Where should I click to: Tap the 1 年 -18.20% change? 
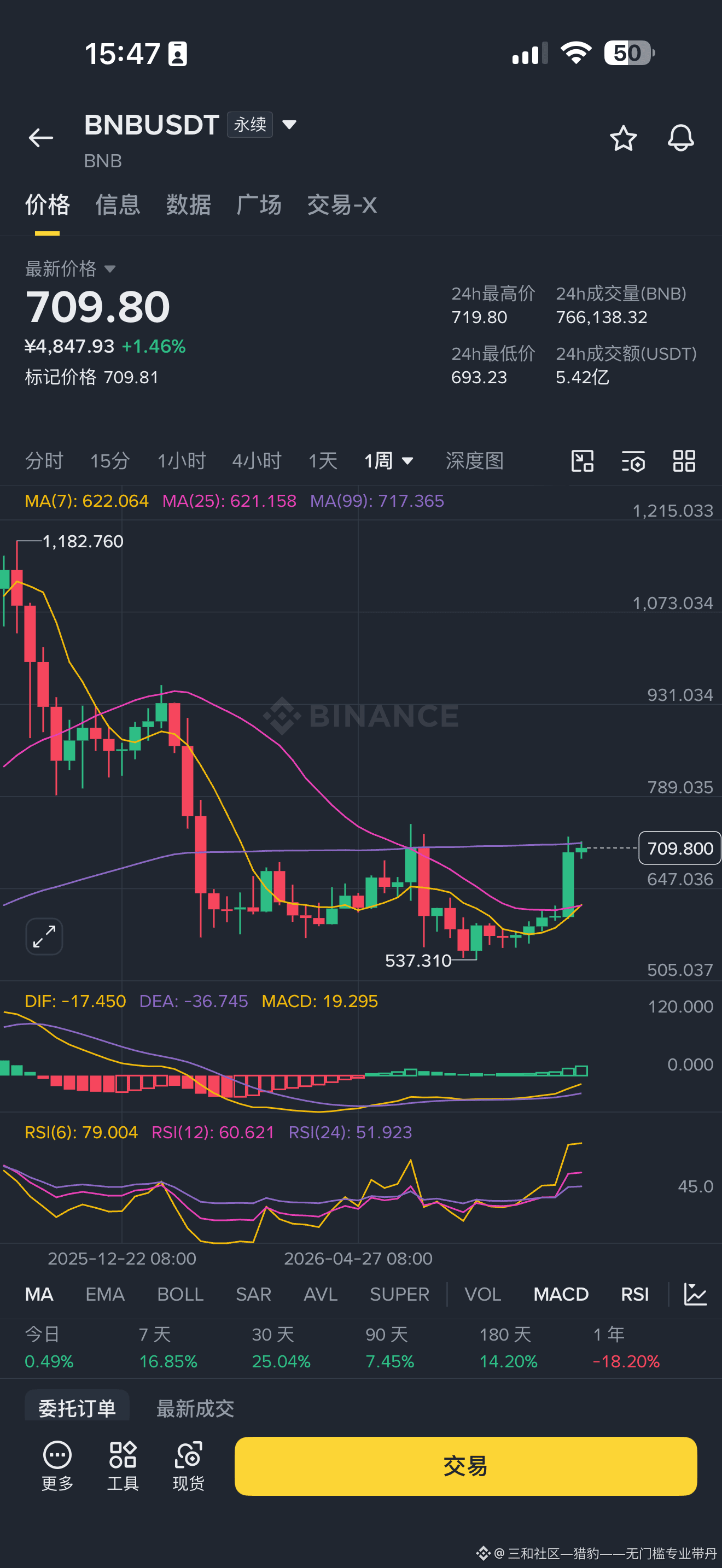point(626,1348)
